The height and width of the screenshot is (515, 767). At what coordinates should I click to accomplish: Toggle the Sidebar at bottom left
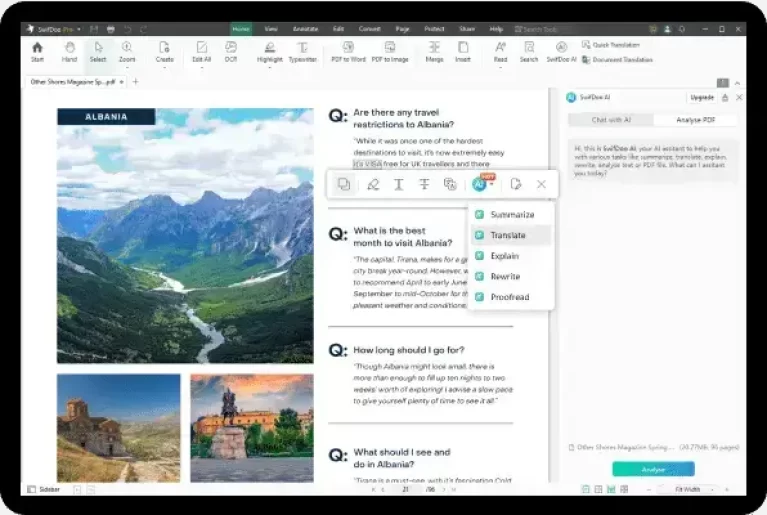coord(42,489)
